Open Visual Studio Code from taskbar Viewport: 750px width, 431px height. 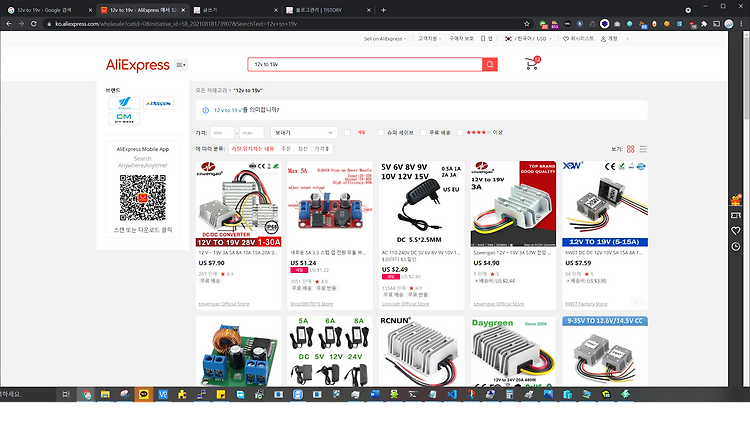click(452, 394)
